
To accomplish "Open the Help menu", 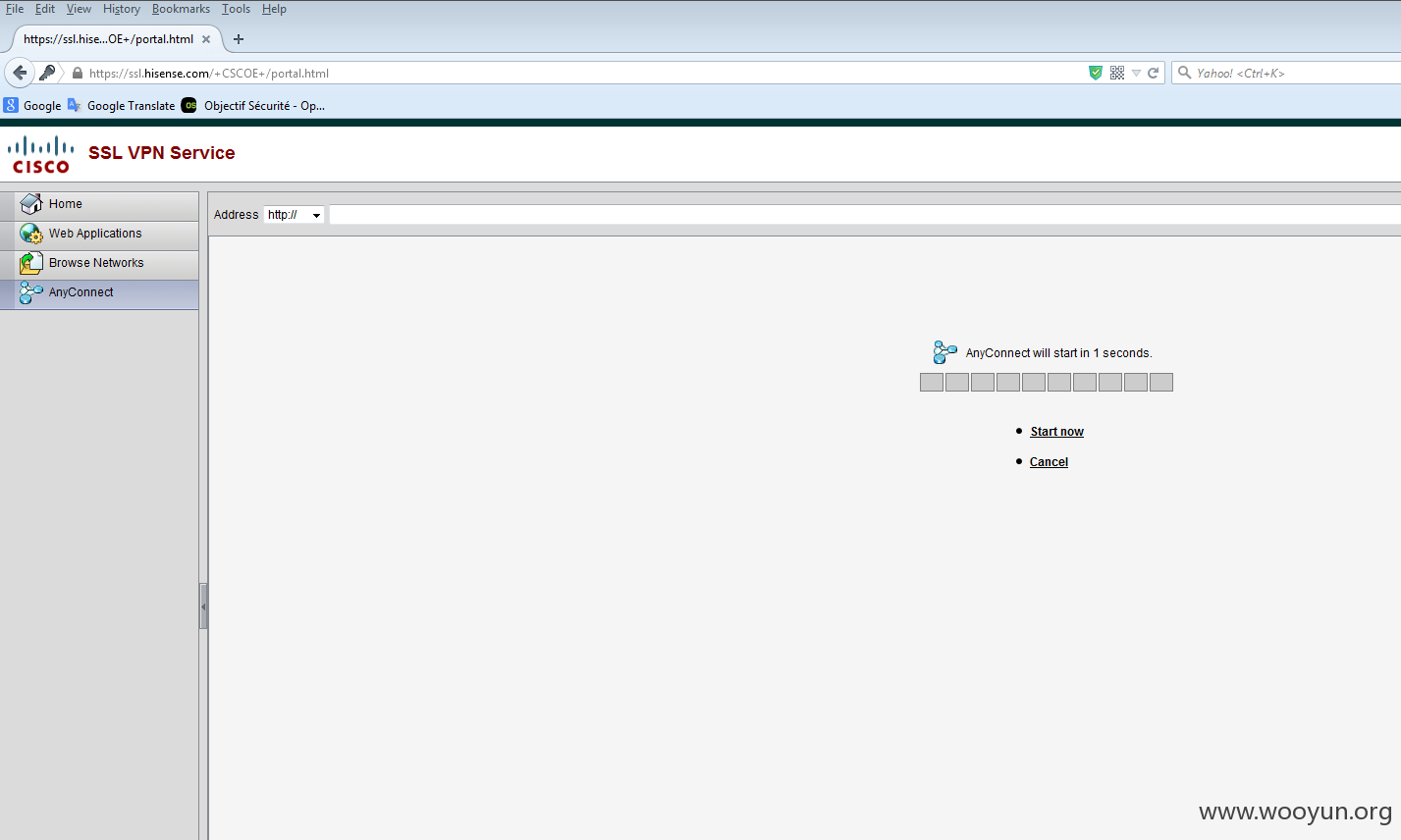I will [x=274, y=9].
